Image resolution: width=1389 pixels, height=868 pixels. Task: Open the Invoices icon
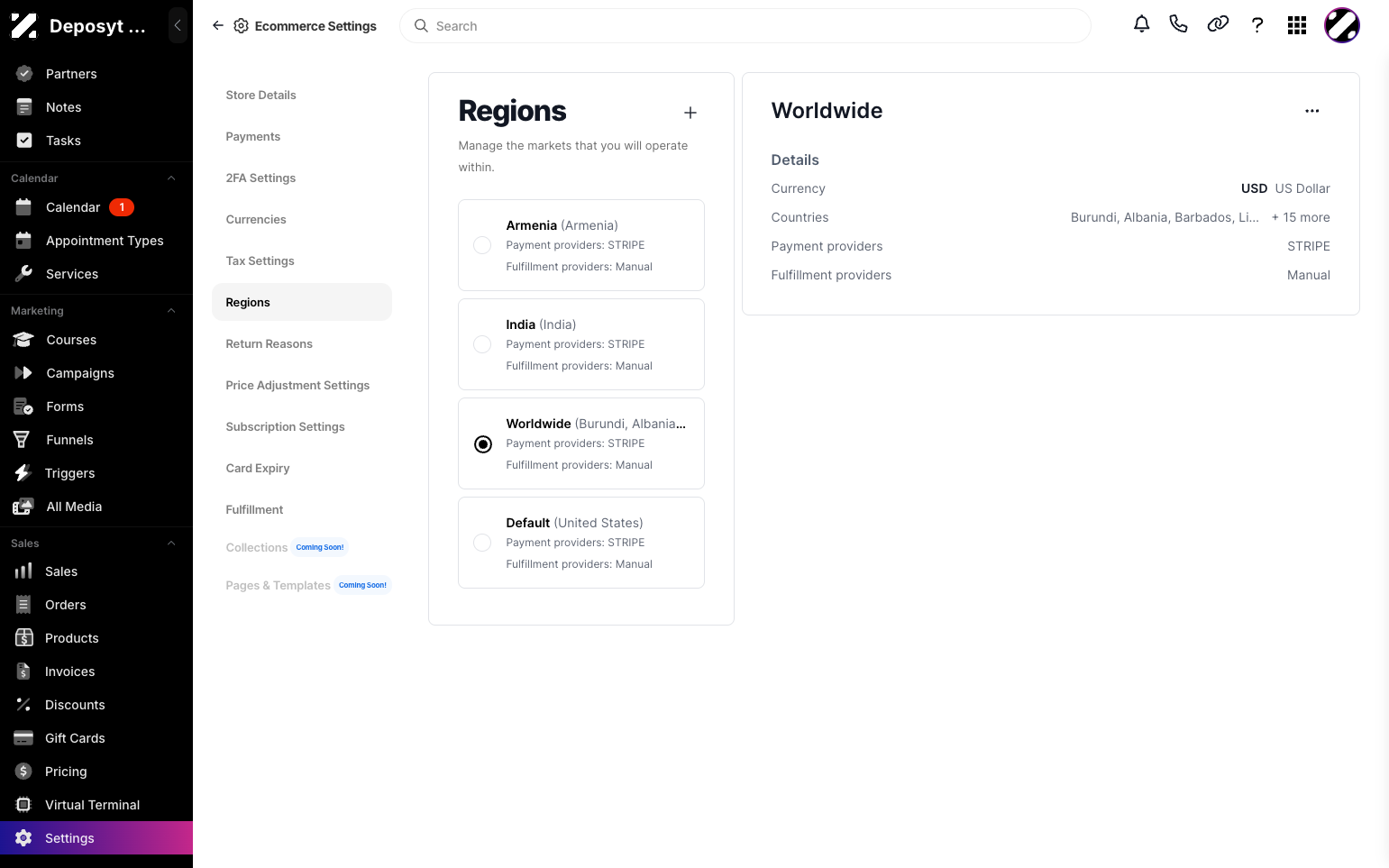point(23,672)
